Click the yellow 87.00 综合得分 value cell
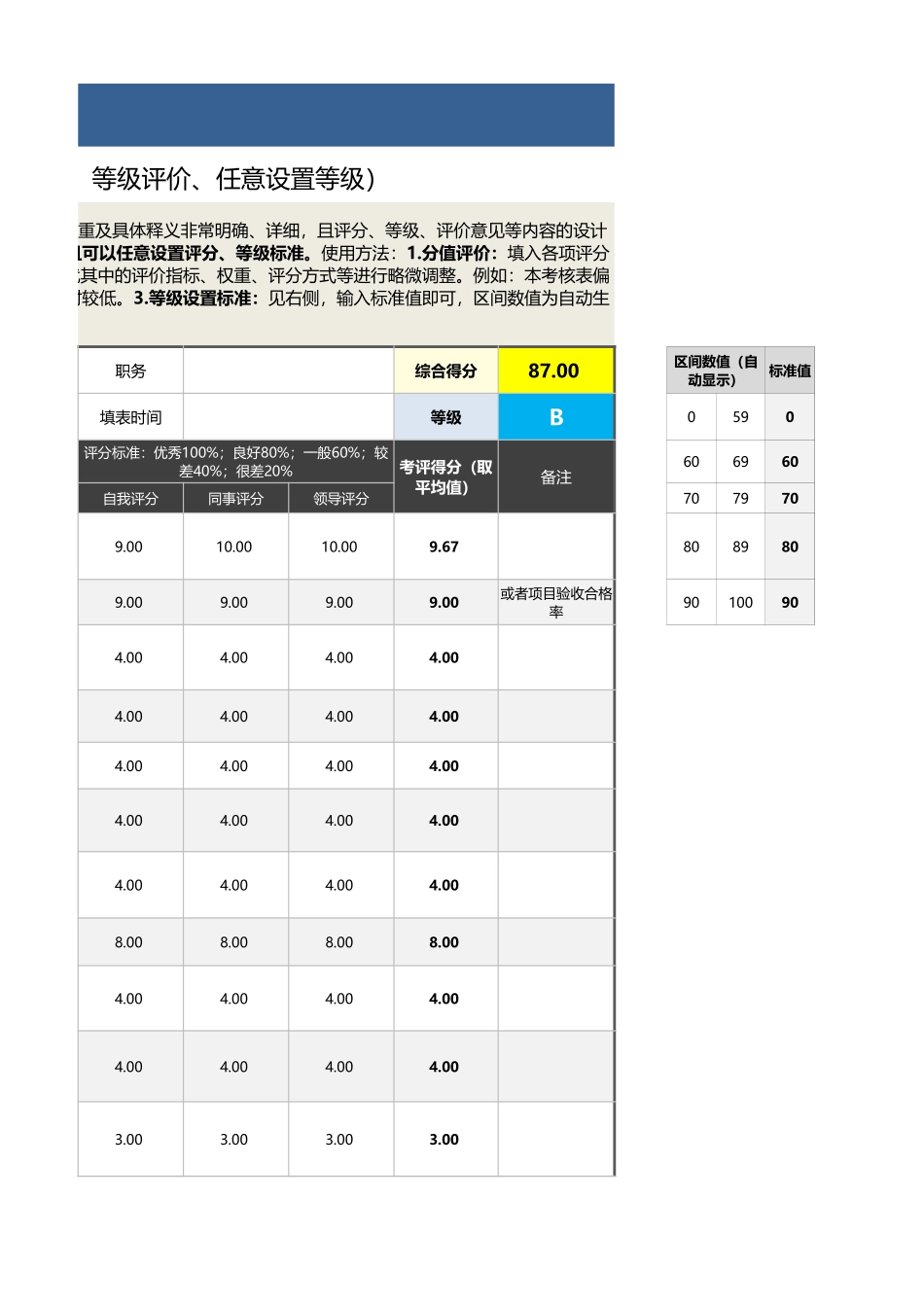Viewport: 924px width, 1307px height. [x=555, y=371]
